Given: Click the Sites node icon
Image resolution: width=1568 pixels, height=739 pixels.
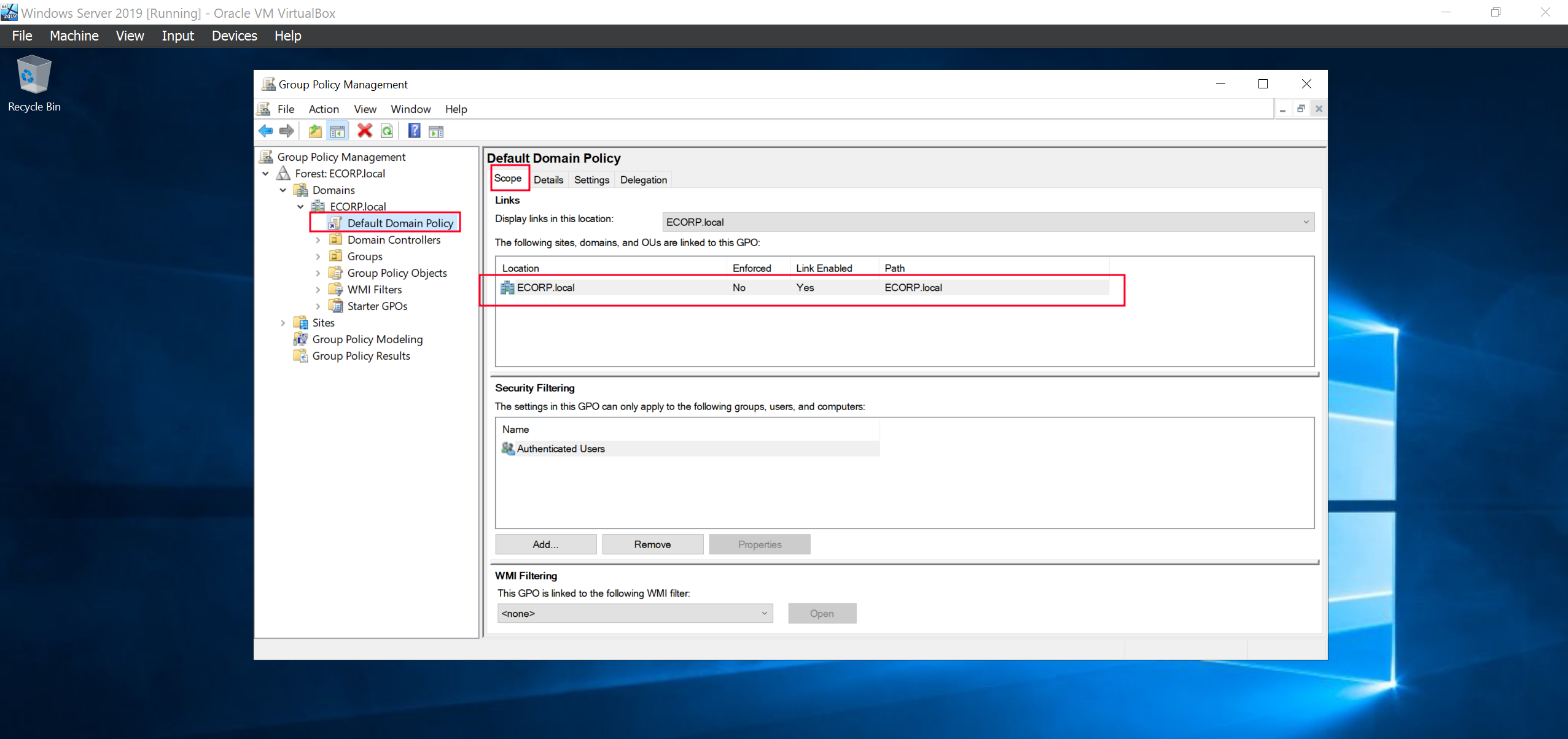Looking at the screenshot, I should click(301, 322).
